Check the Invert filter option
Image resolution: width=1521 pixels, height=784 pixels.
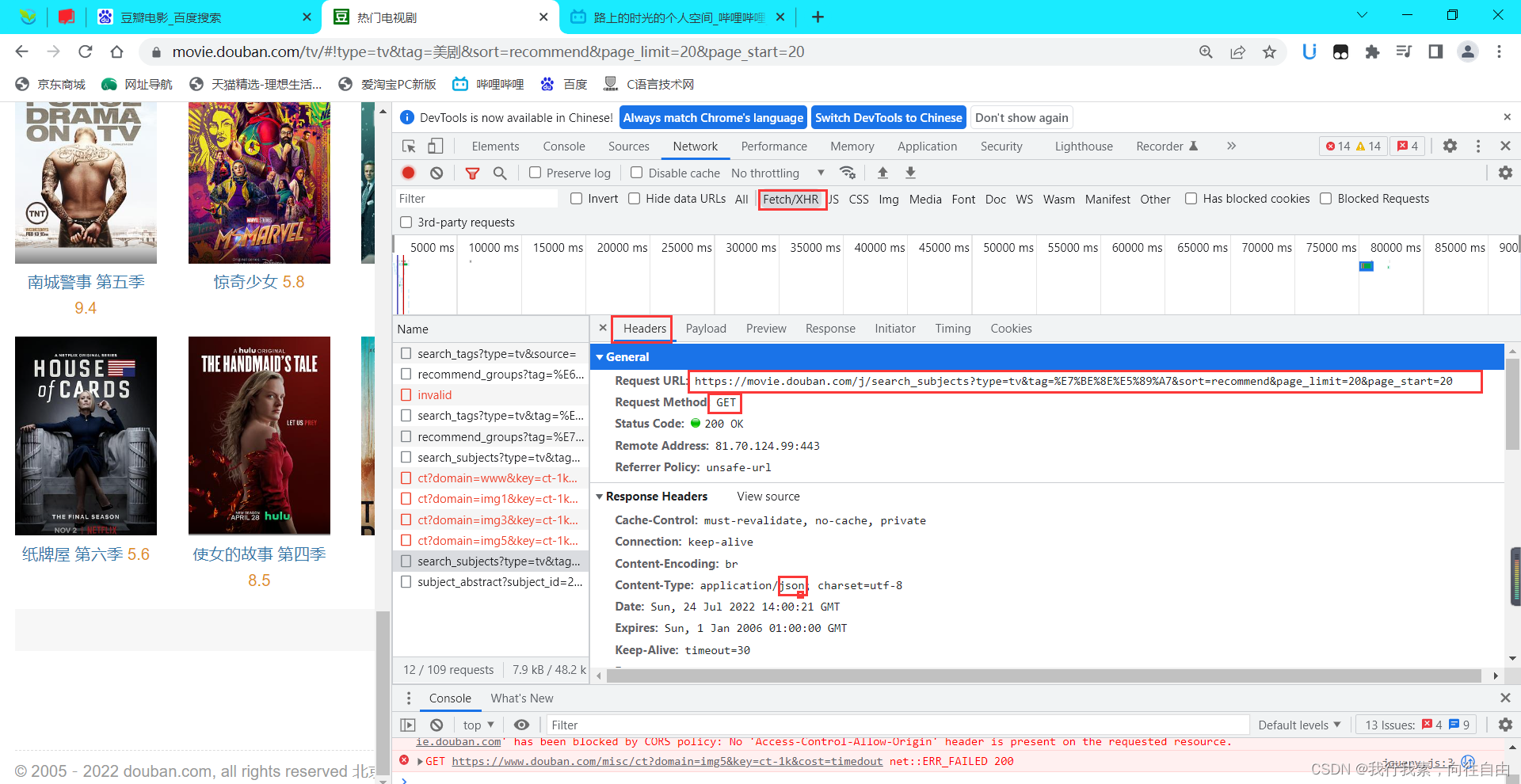pos(577,199)
